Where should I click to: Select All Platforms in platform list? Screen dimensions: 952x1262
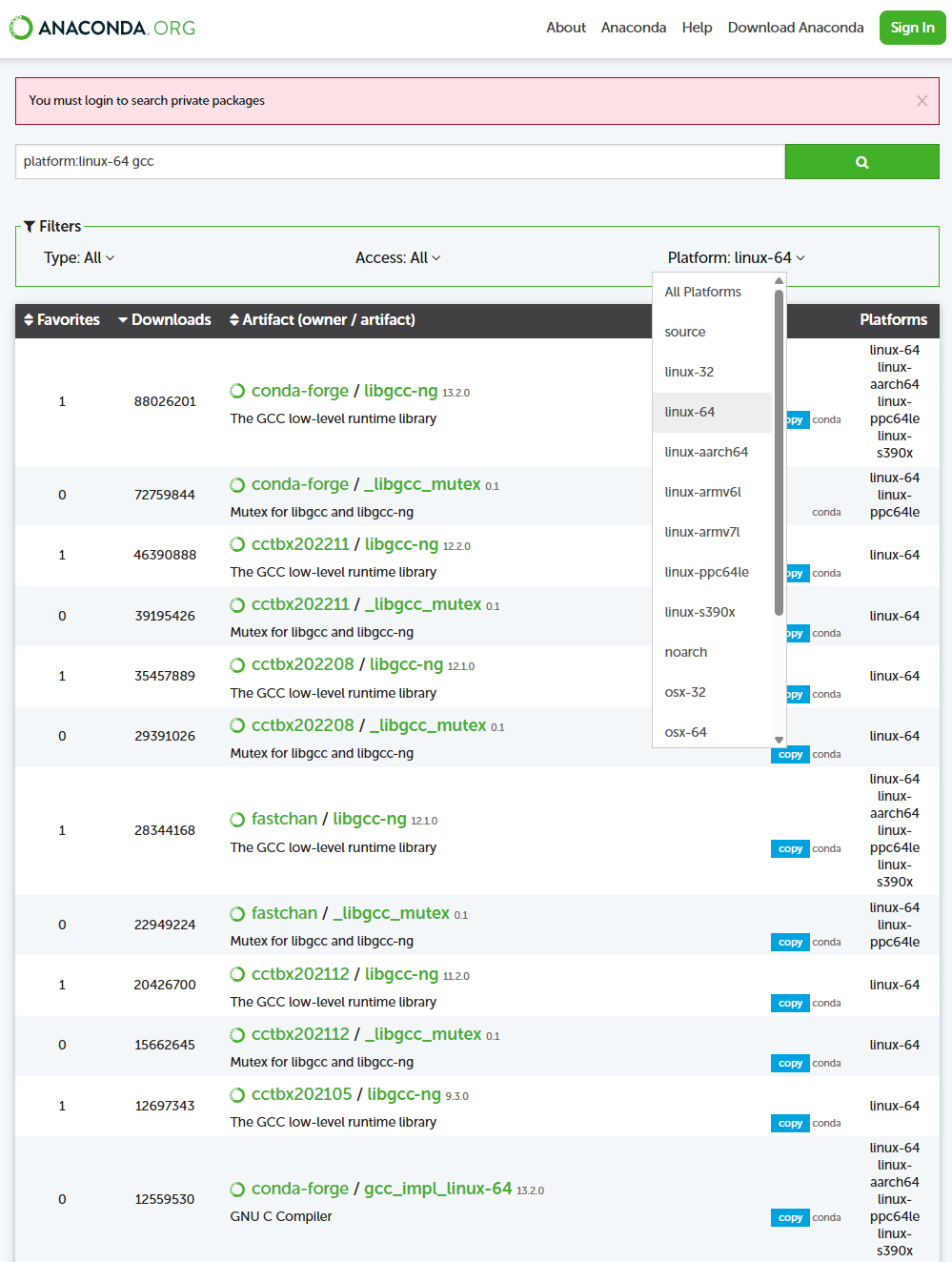pyautogui.click(x=712, y=292)
